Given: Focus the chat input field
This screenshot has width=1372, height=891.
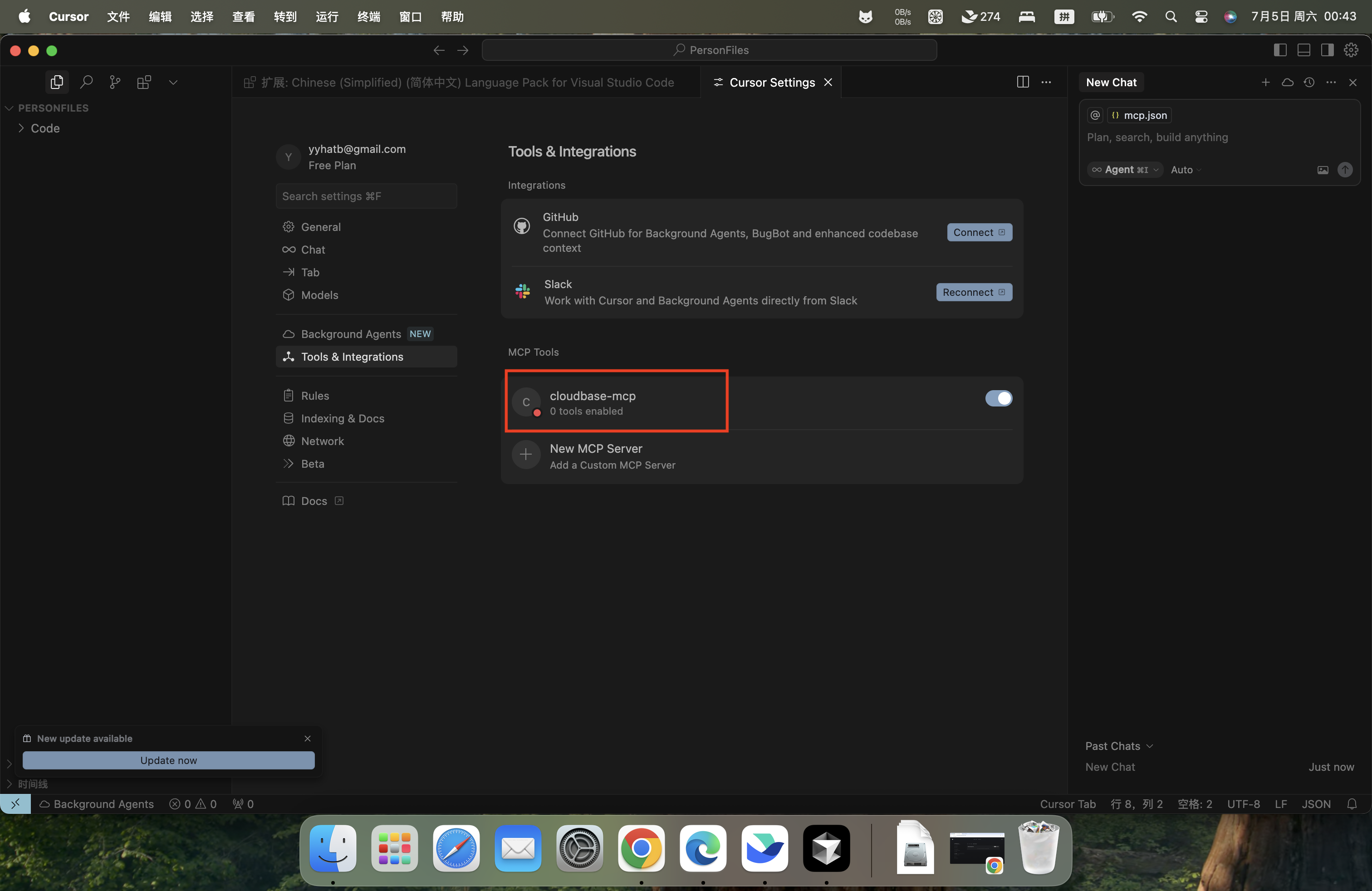Looking at the screenshot, I should (x=1219, y=137).
